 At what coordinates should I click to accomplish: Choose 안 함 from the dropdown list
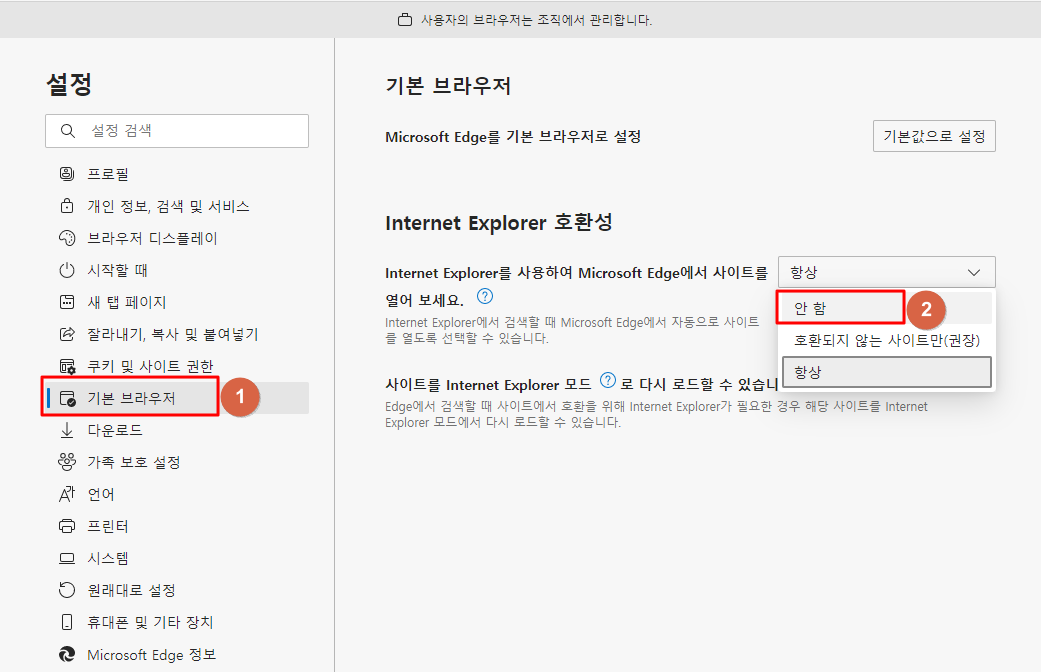pyautogui.click(x=886, y=308)
